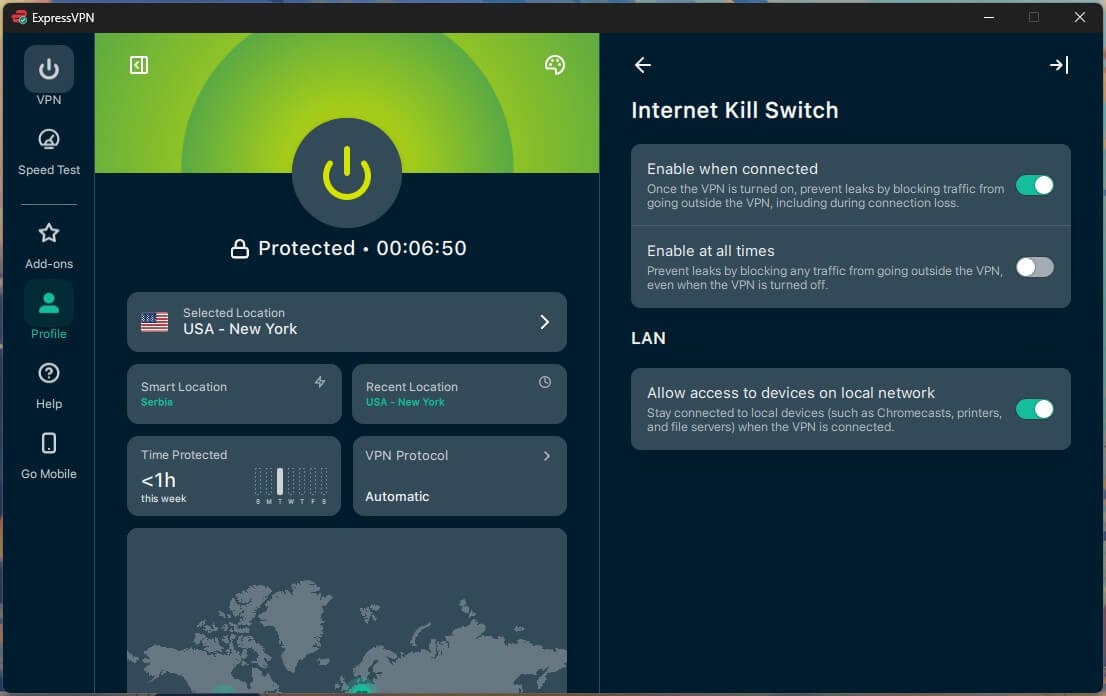Turn on Enable at all times
Image resolution: width=1106 pixels, height=696 pixels.
1034,267
